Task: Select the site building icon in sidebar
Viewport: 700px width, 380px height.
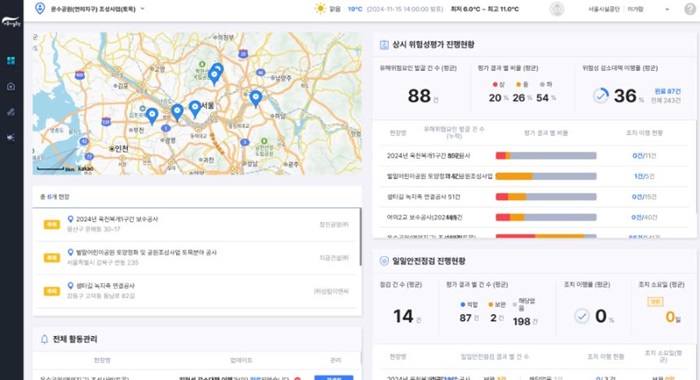Action: 11,86
